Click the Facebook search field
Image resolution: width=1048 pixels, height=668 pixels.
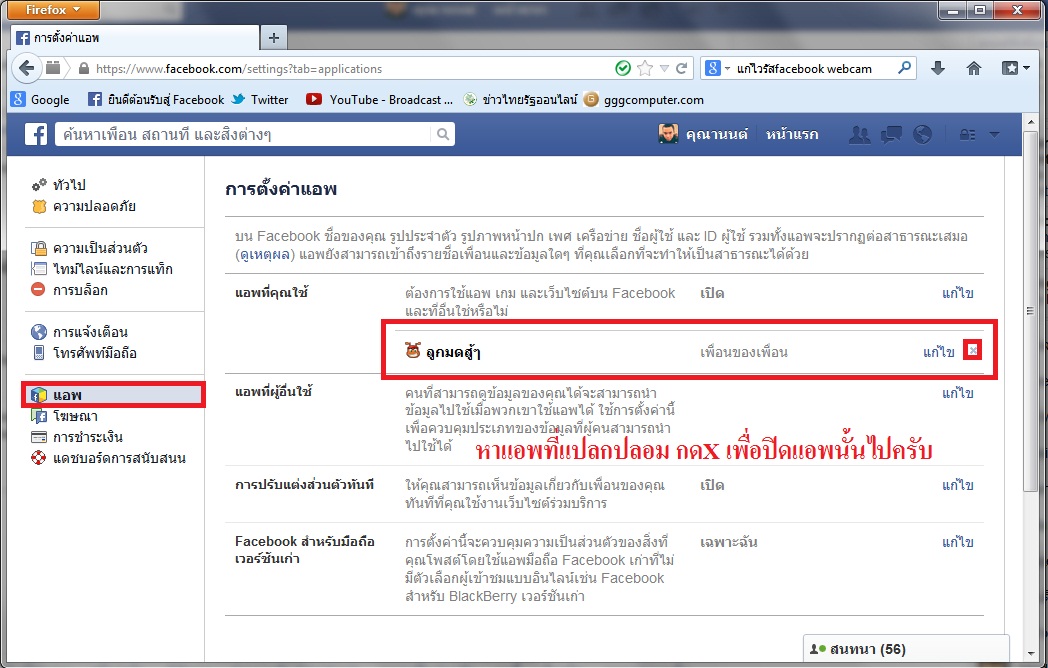(x=243, y=134)
